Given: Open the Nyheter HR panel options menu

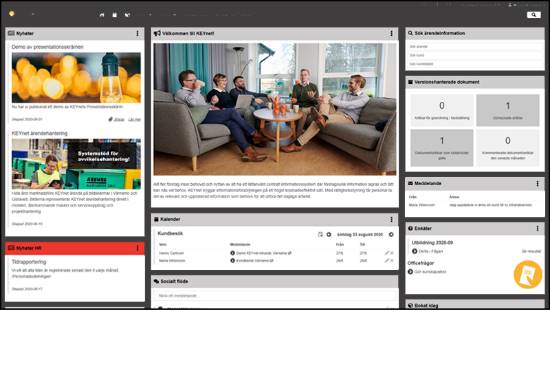Looking at the screenshot, I should point(138,248).
